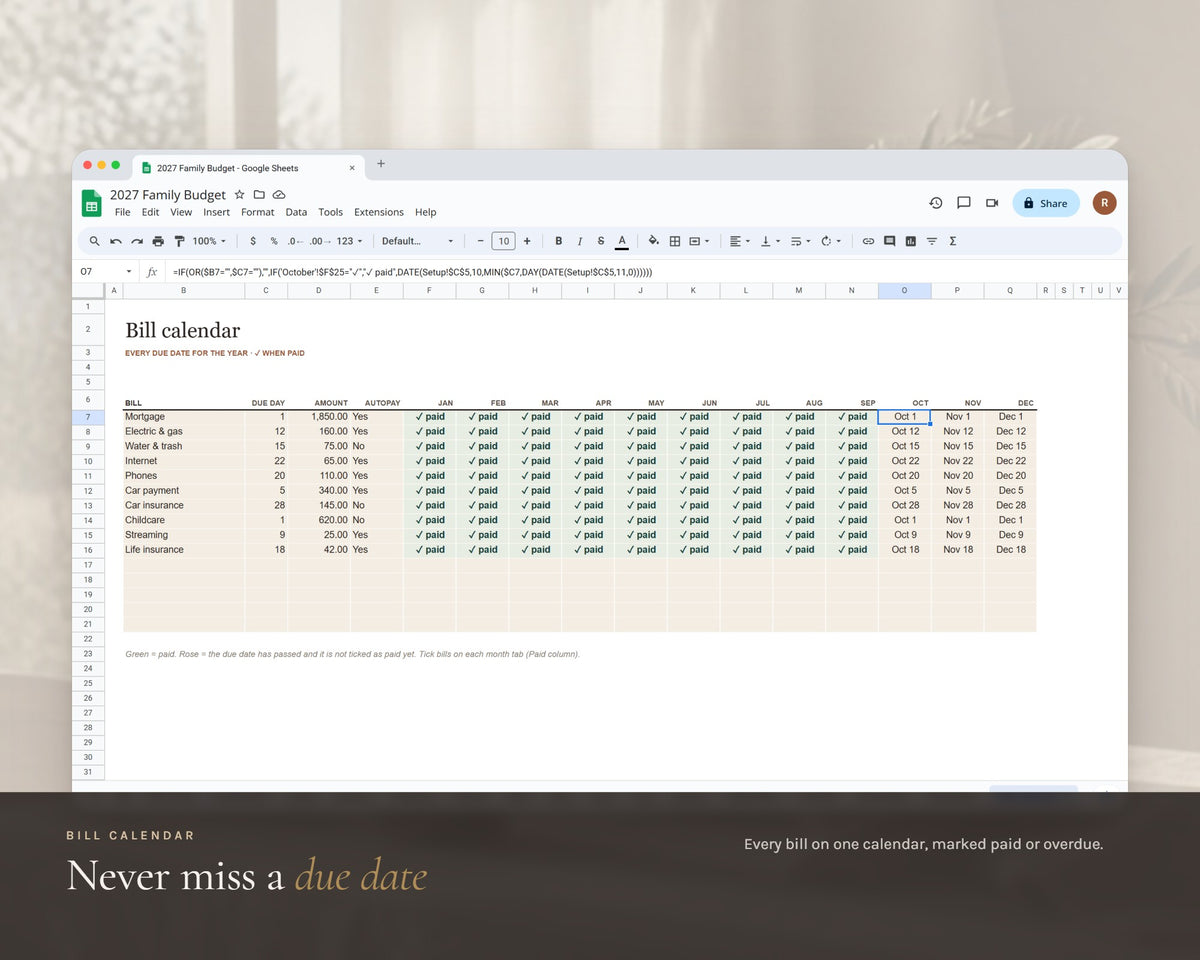The image size is (1200, 960).
Task: Open the Extensions menu
Action: 379,212
